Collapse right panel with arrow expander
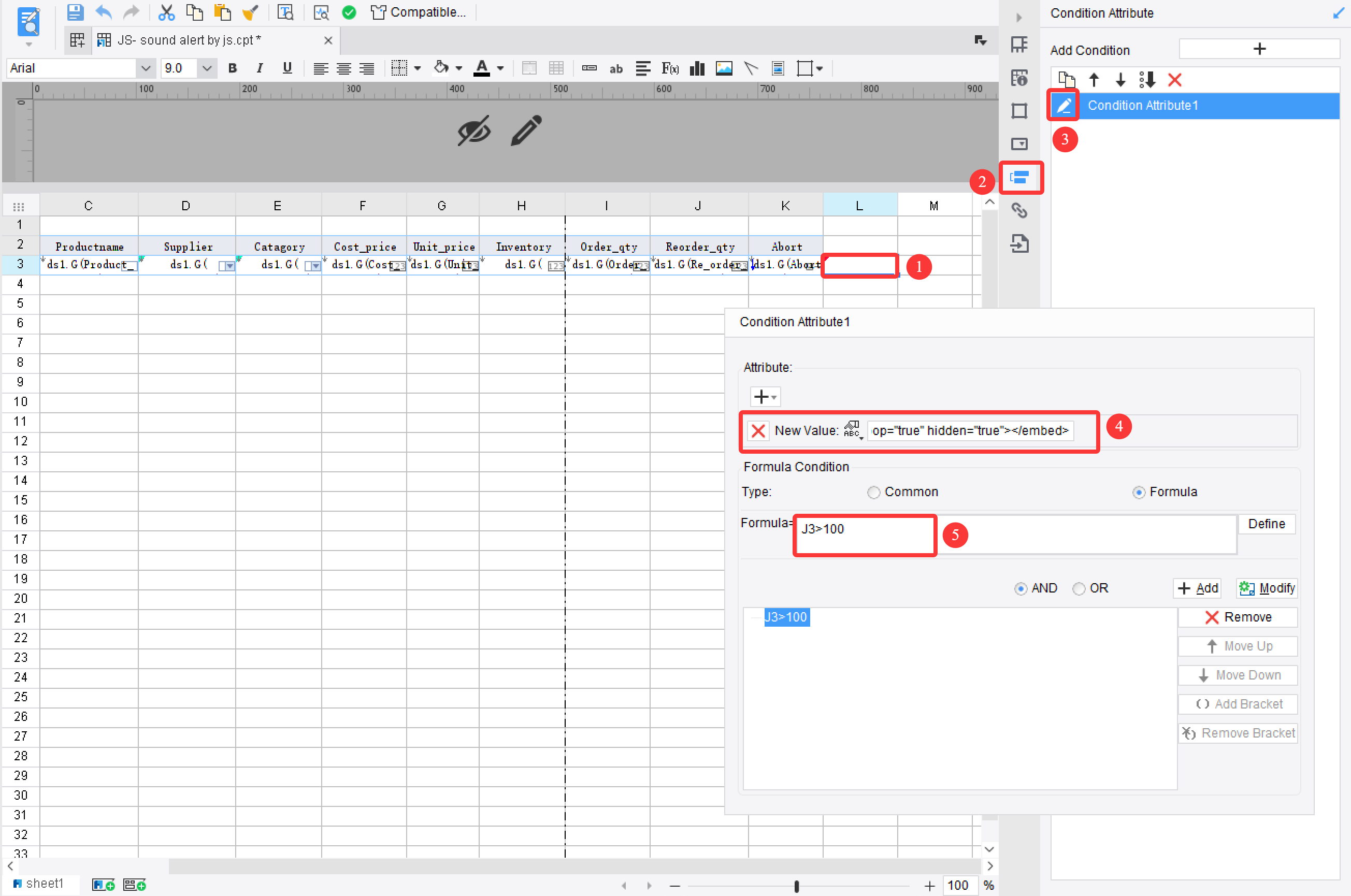Screen dimensions: 1351x896 tap(1019, 17)
